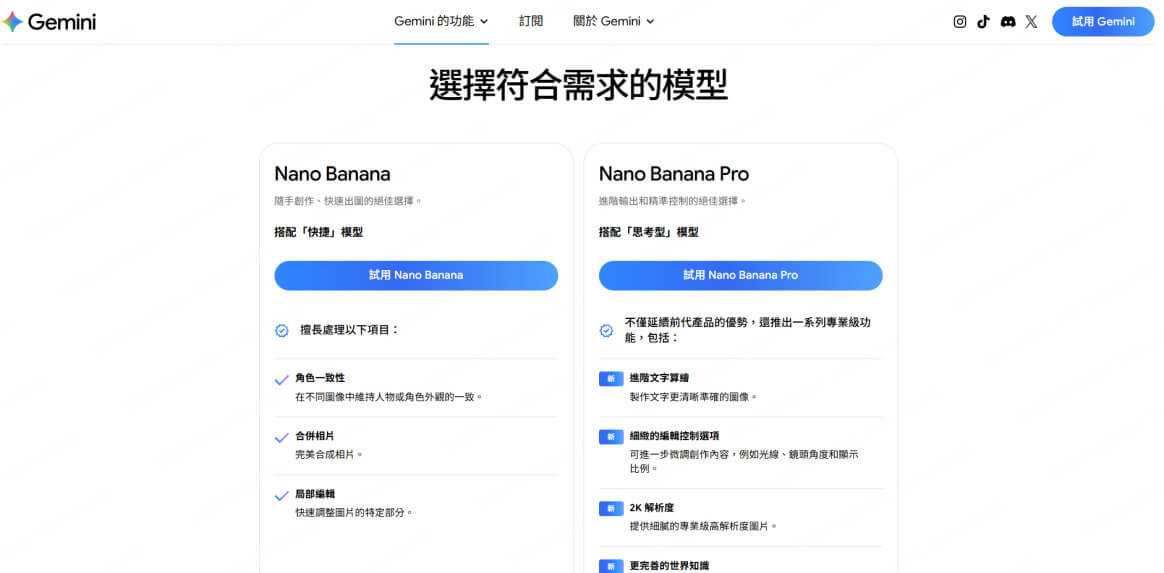The image size is (1164, 573).
Task: Click the 試用 Nano Banana button
Action: click(416, 275)
